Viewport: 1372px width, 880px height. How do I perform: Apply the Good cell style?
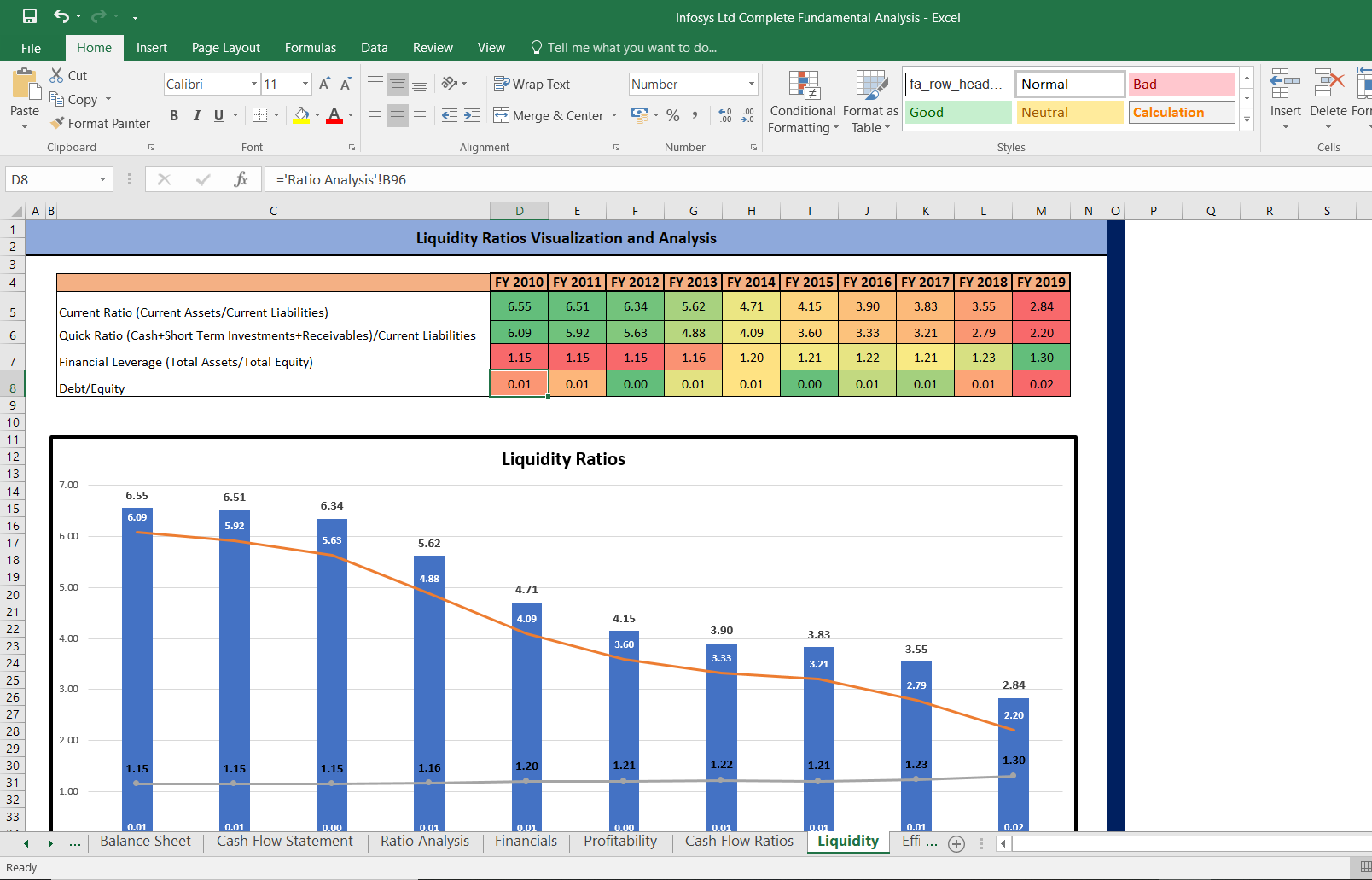point(958,112)
